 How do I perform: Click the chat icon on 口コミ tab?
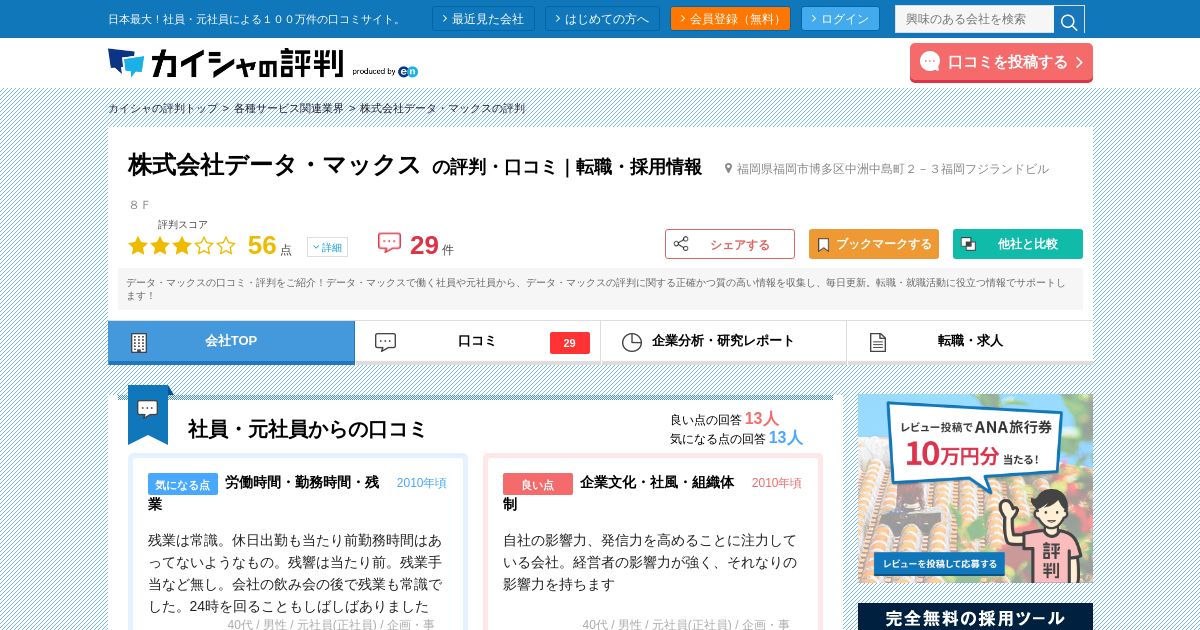pos(385,342)
